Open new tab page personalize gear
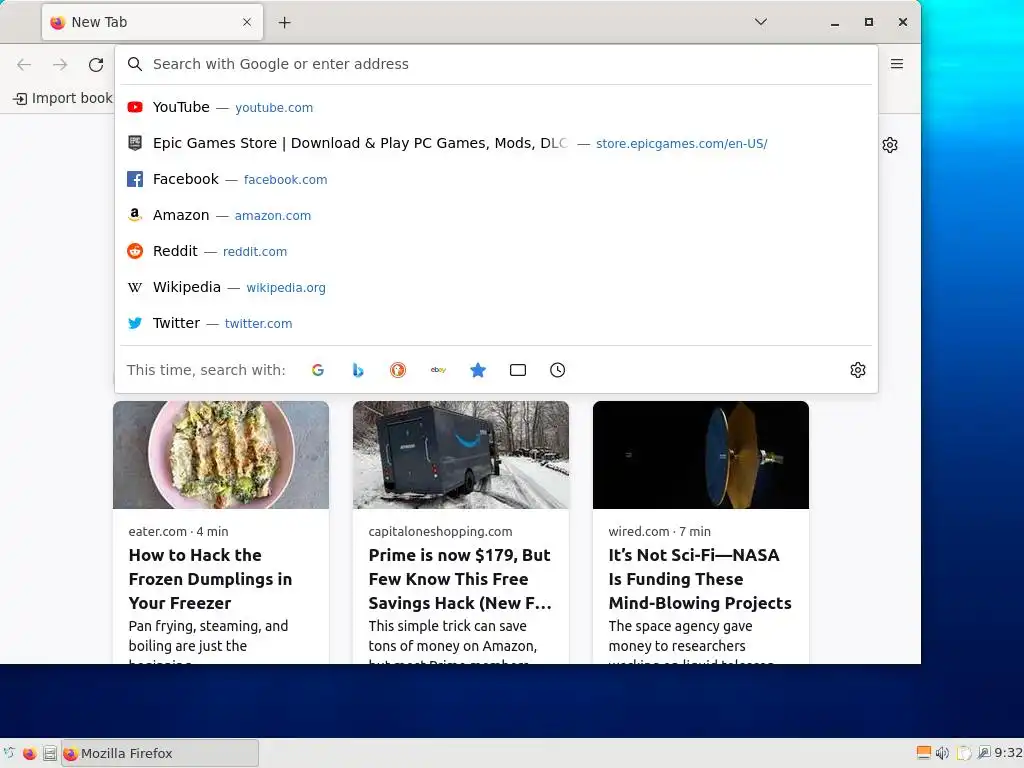The width and height of the screenshot is (1024, 768). pos(890,145)
